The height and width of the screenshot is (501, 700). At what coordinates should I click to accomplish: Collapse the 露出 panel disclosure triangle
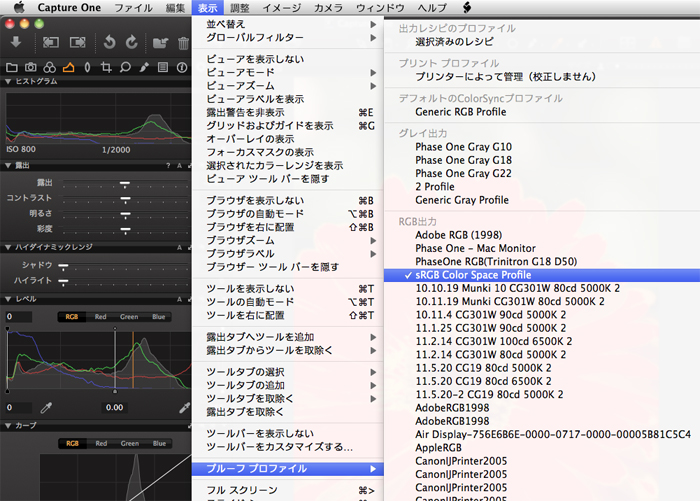click(8, 166)
